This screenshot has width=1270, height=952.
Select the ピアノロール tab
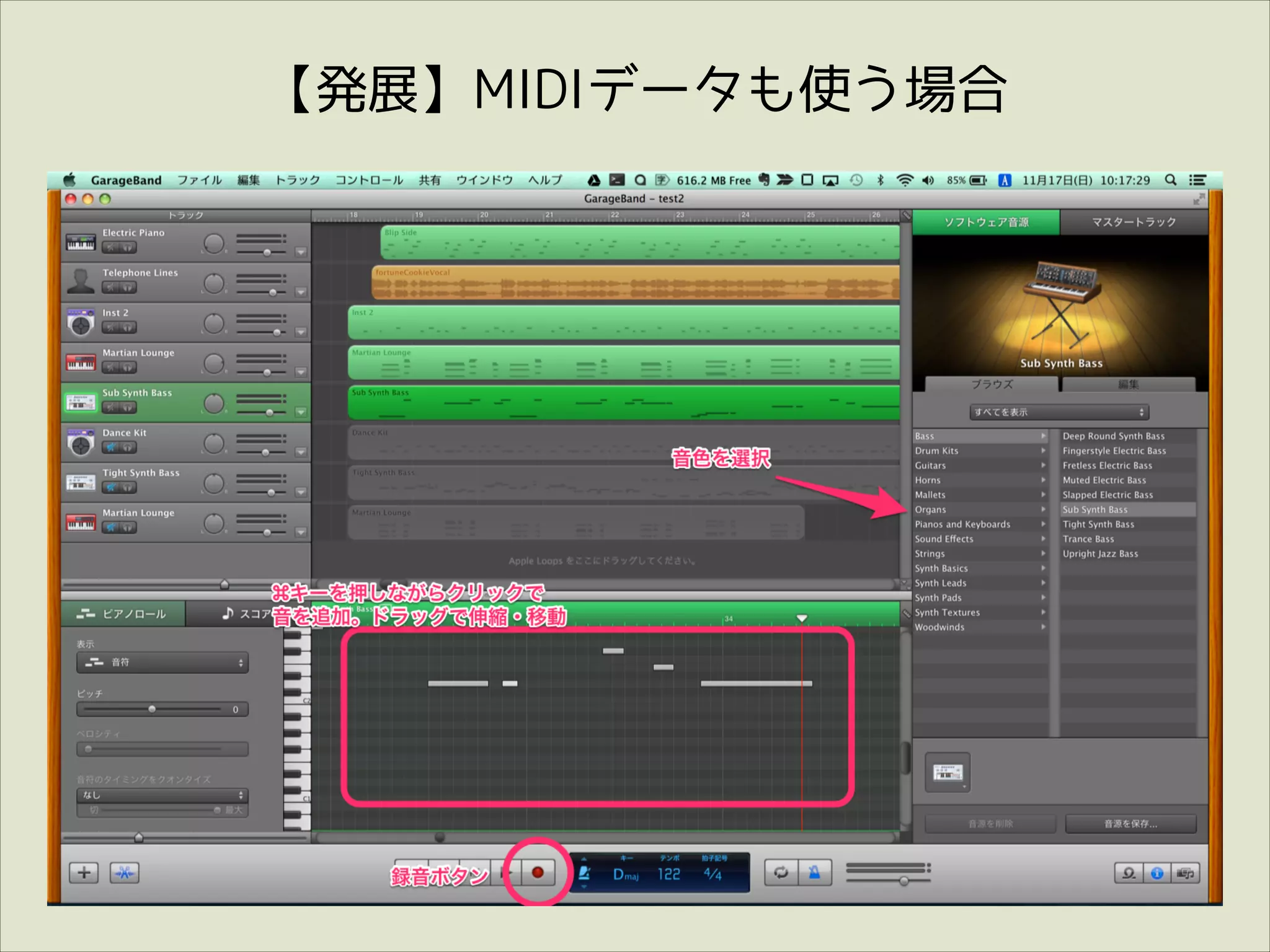pos(123,614)
